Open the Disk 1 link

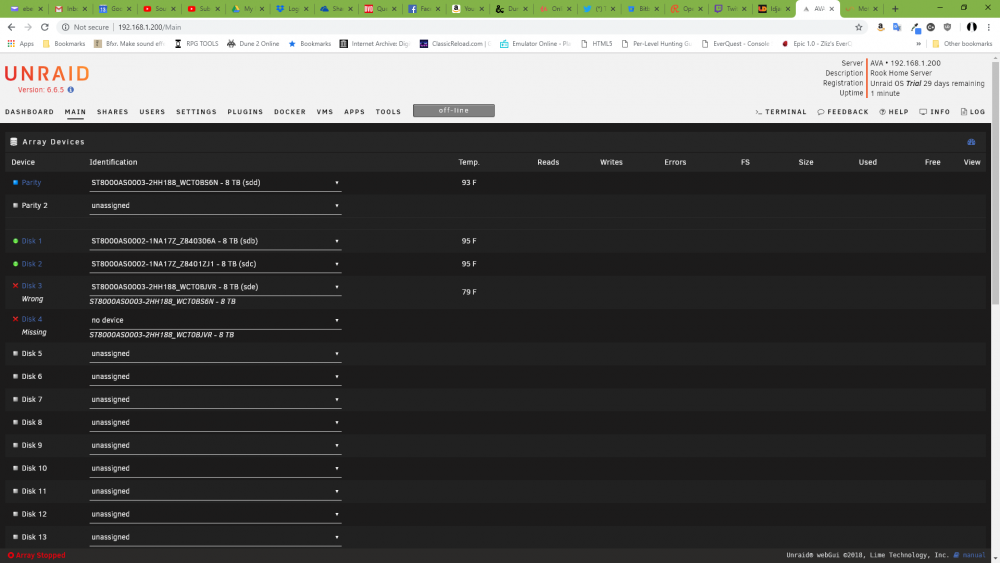[32, 241]
